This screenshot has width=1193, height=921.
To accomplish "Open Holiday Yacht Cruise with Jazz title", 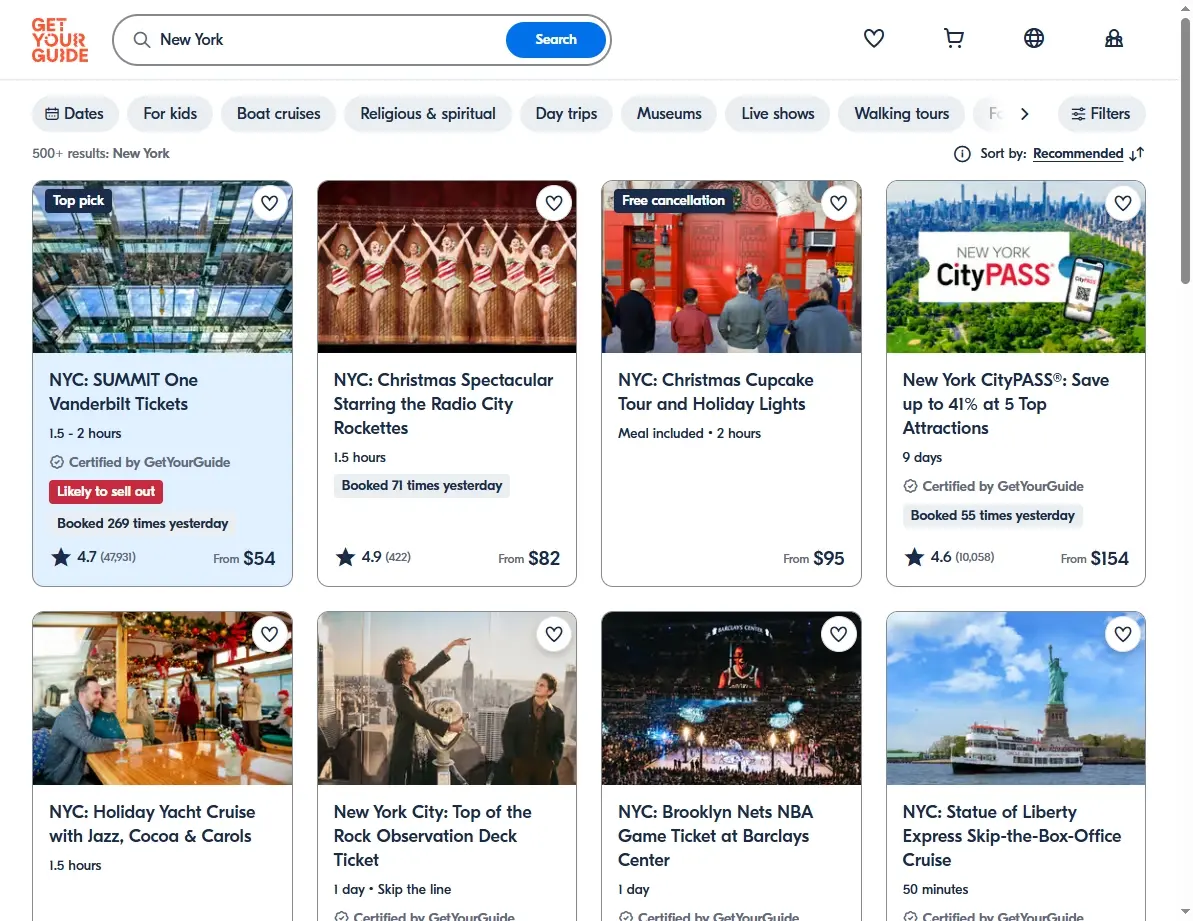I will (x=152, y=824).
